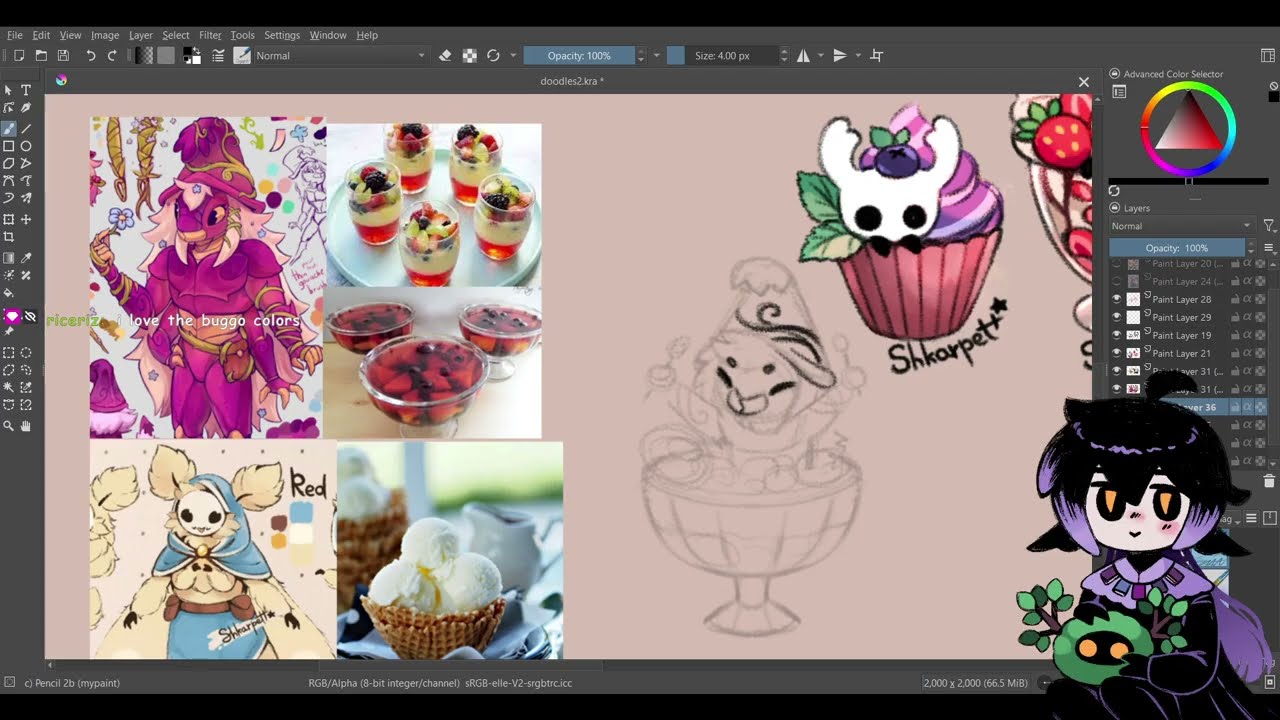This screenshot has height=720, width=1280.
Task: Select the Fill bucket tool
Action: click(9, 294)
